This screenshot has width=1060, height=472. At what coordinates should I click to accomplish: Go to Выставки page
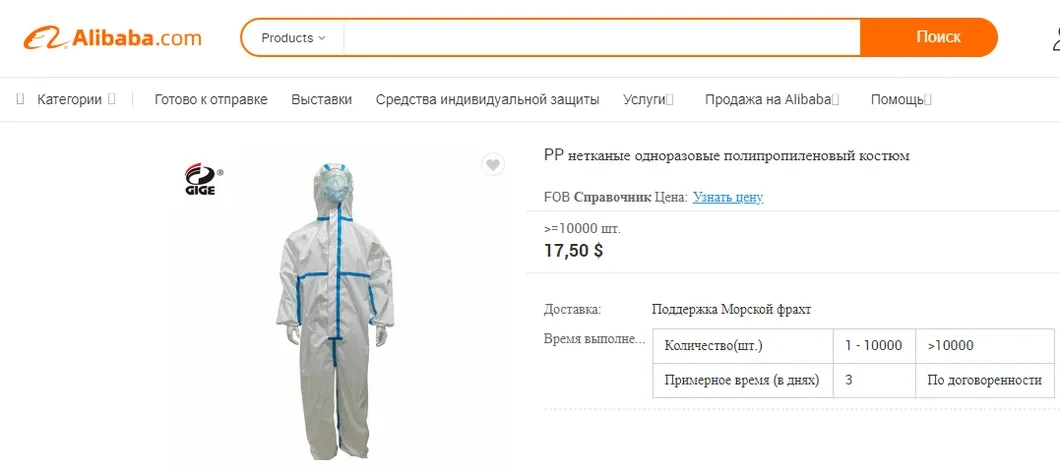(x=322, y=99)
